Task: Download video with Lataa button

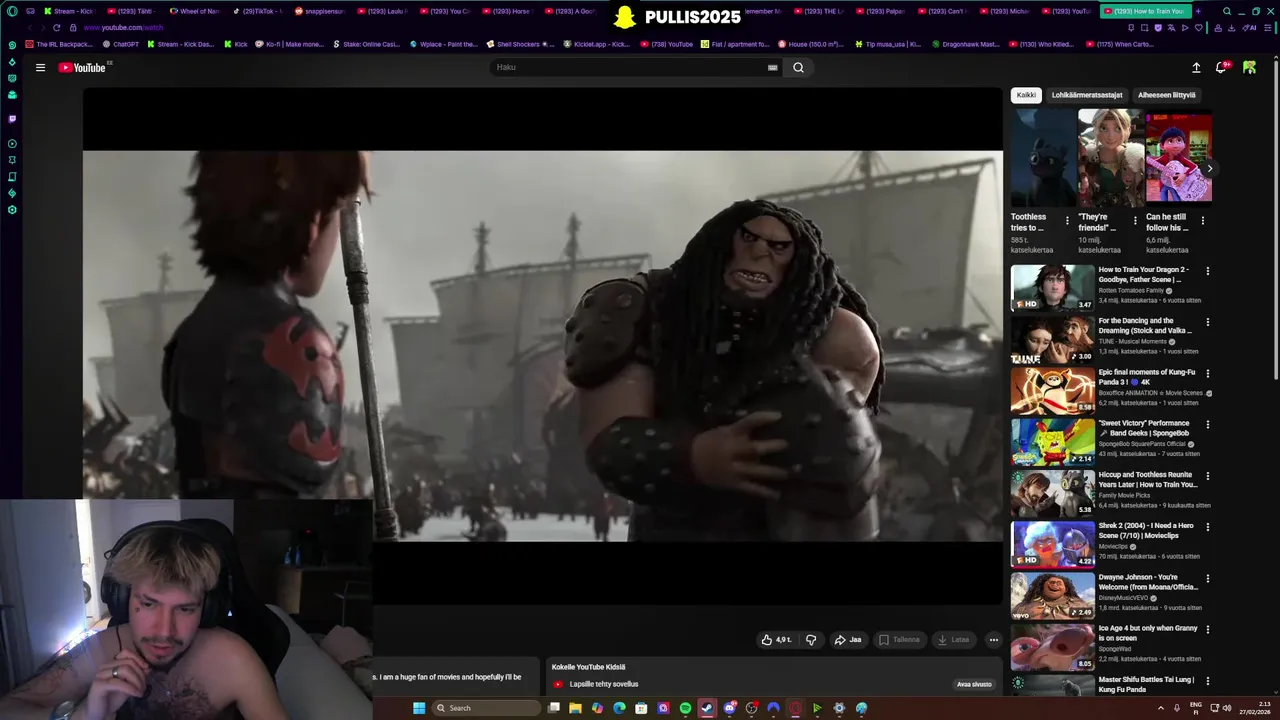Action: tap(953, 640)
